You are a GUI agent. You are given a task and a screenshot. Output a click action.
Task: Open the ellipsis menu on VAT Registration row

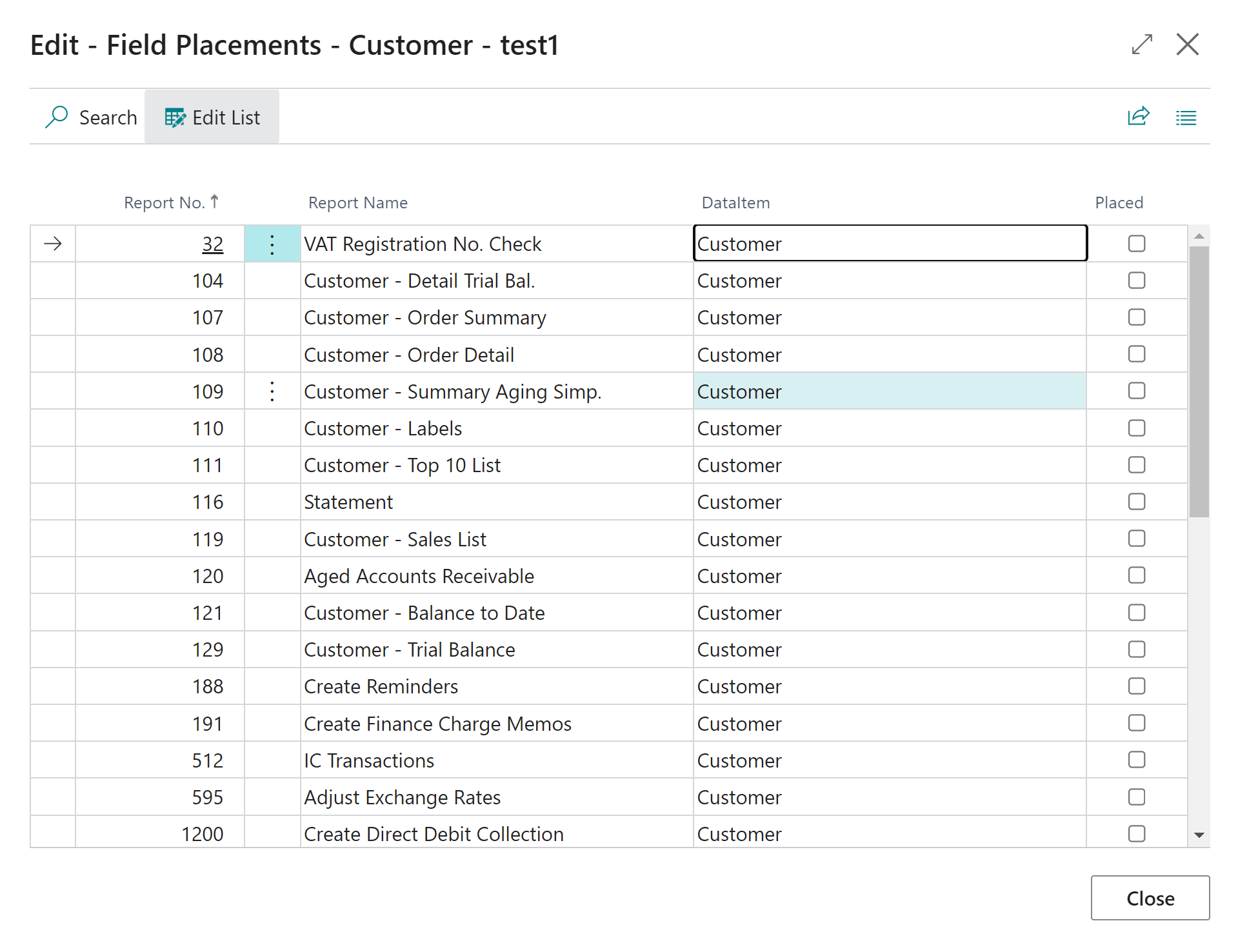click(272, 244)
